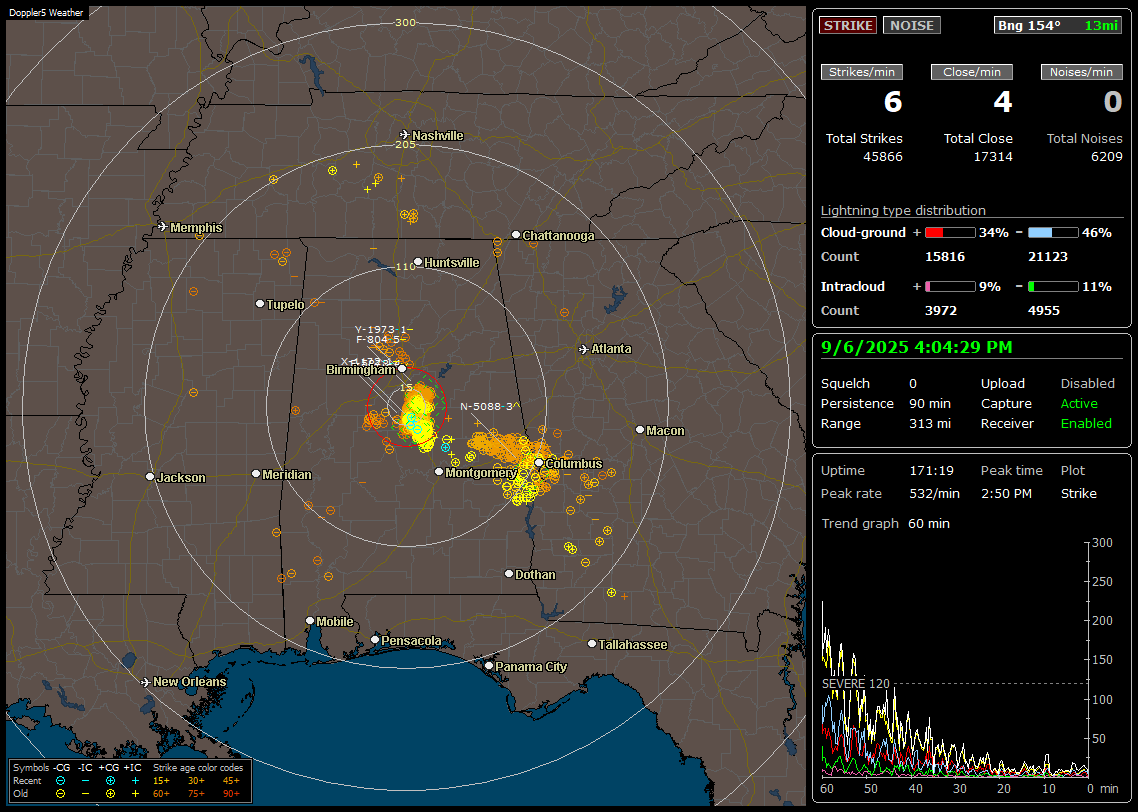1138x812 pixels.
Task: Click the Huntsville city marker dot
Action: tap(418, 262)
